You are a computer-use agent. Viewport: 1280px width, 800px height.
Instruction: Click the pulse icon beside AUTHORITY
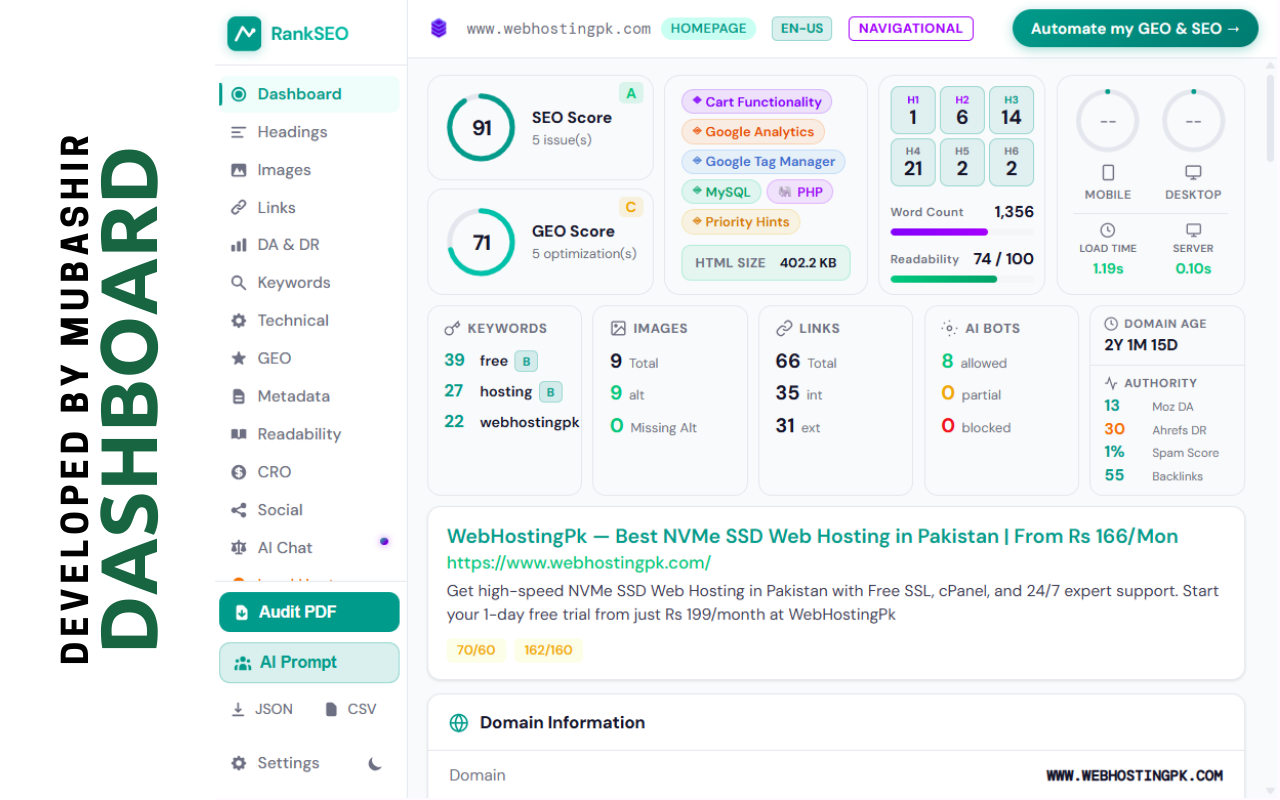tap(1111, 383)
